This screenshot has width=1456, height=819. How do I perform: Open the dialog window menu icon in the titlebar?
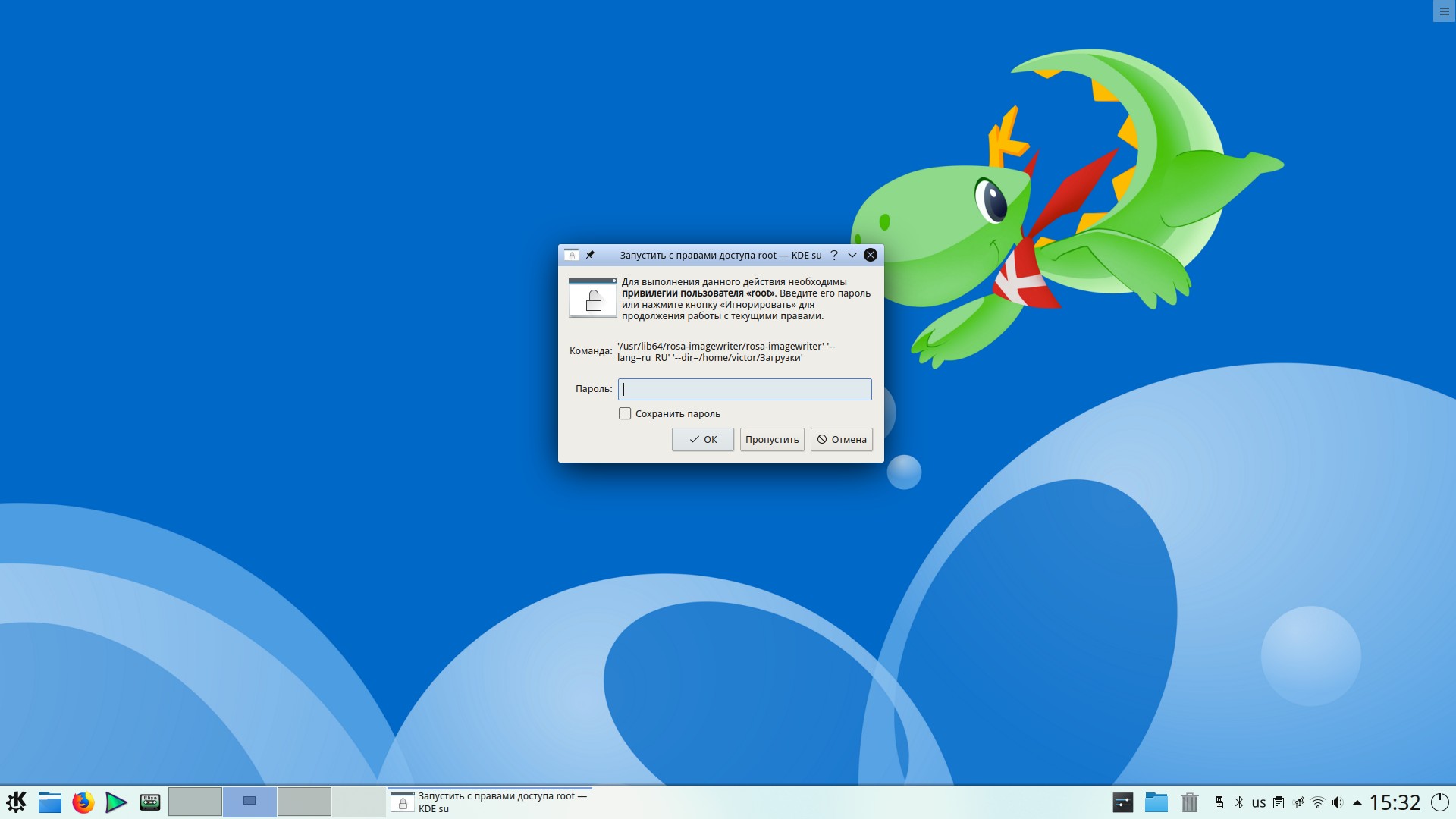[572, 255]
